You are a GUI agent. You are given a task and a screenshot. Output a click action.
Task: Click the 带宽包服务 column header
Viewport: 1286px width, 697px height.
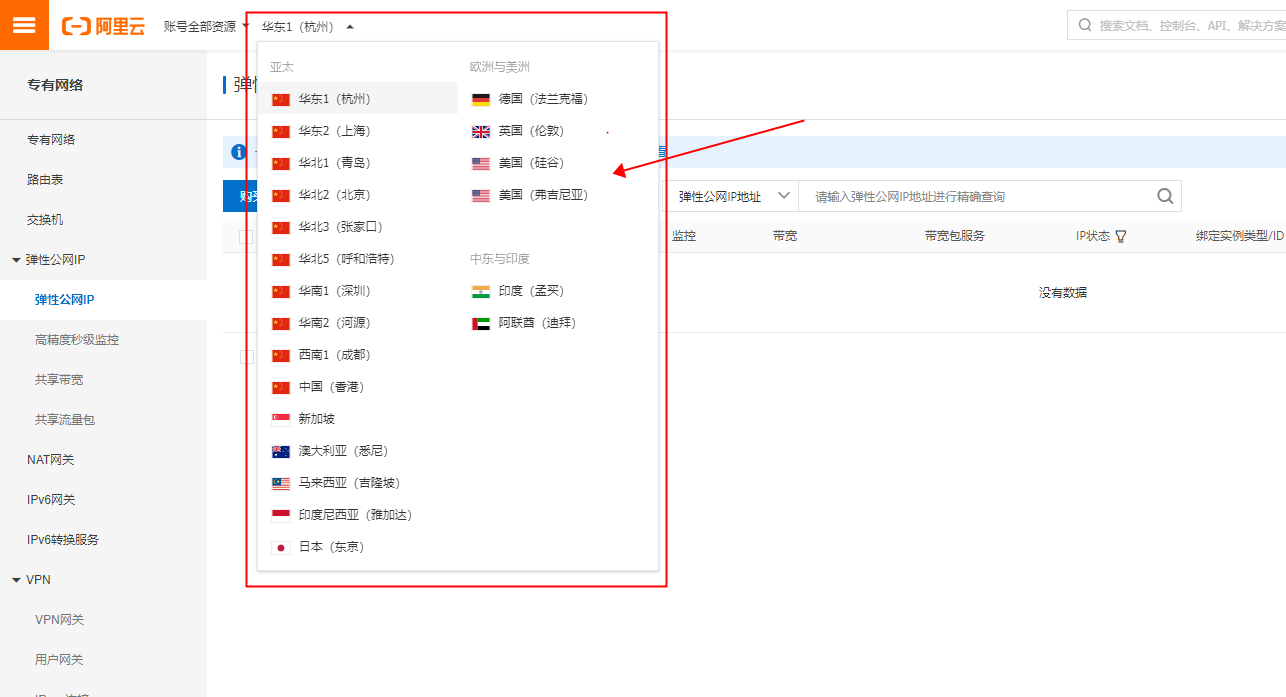(955, 236)
